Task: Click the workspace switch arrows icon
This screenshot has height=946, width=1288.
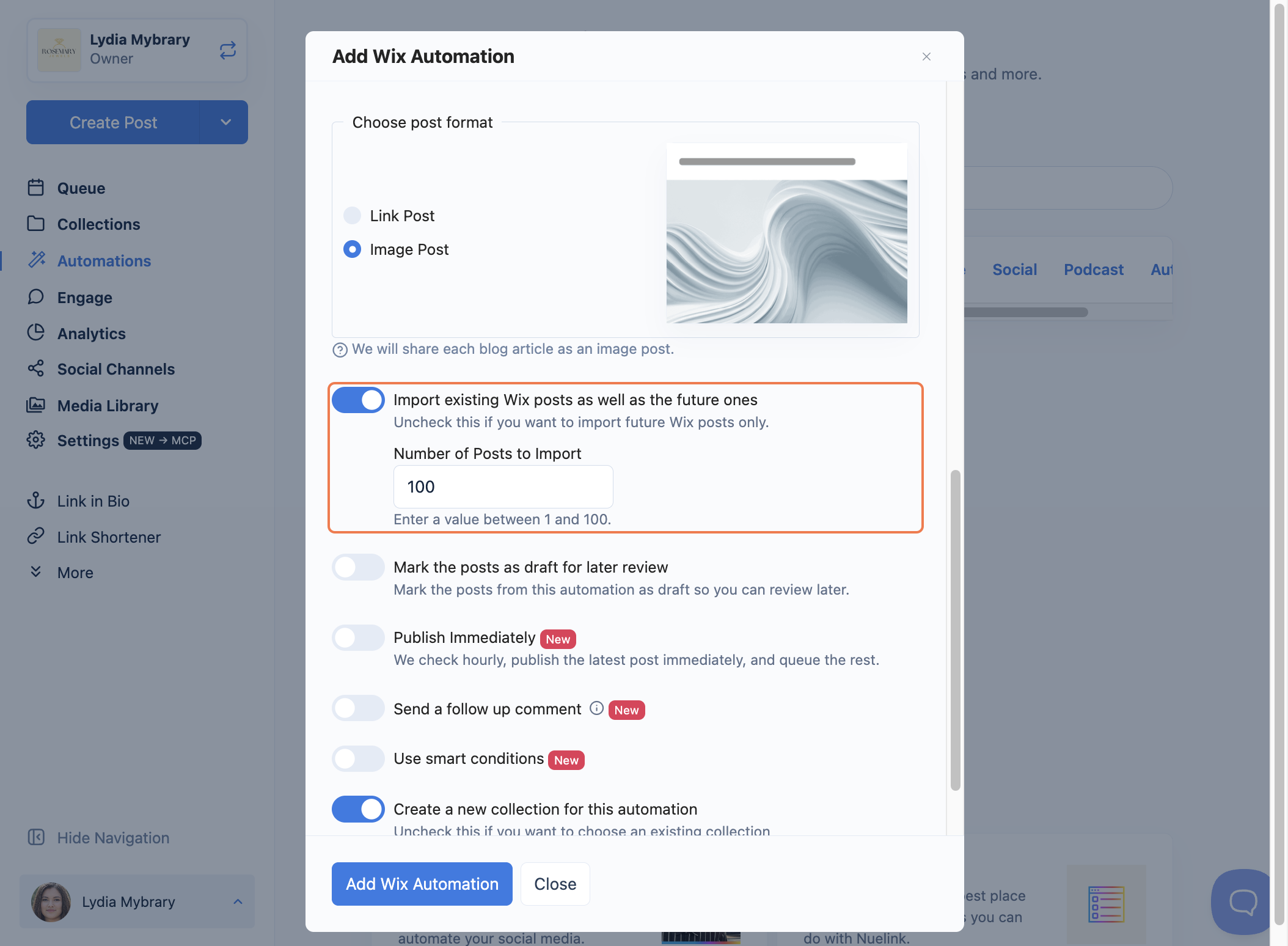Action: (x=227, y=50)
